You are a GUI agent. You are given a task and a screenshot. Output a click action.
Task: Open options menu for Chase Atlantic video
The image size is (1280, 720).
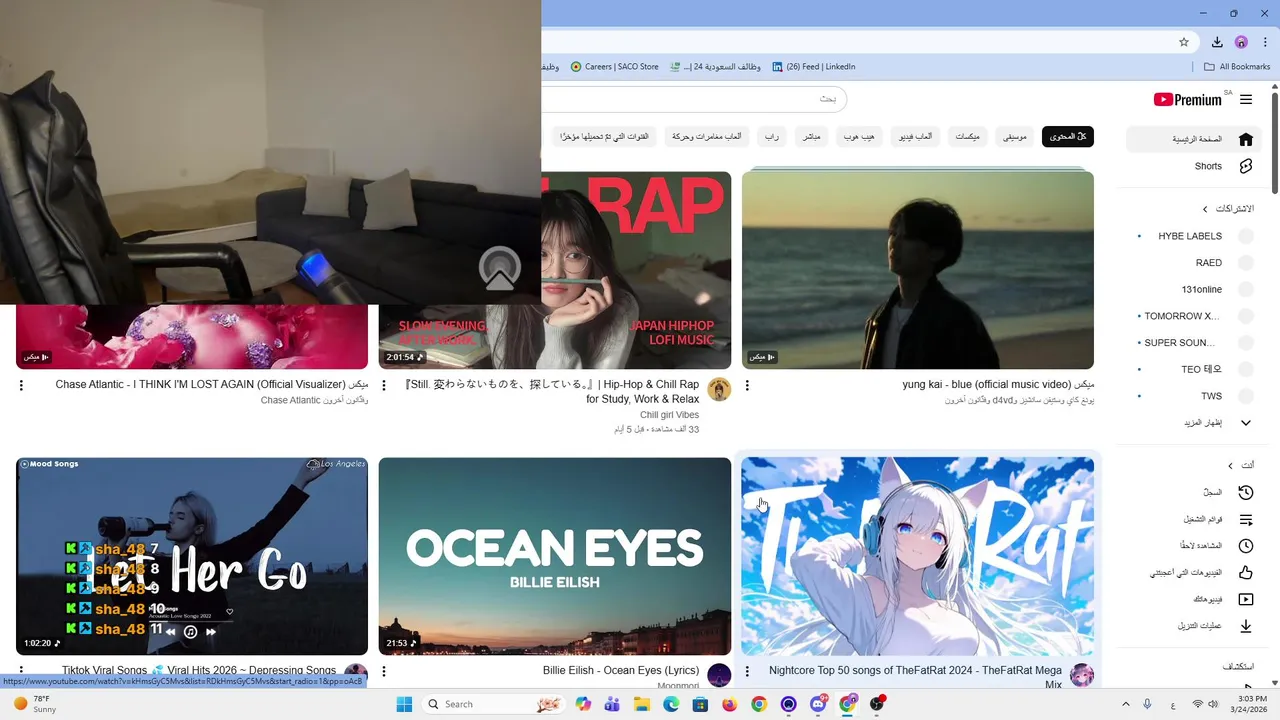21,385
